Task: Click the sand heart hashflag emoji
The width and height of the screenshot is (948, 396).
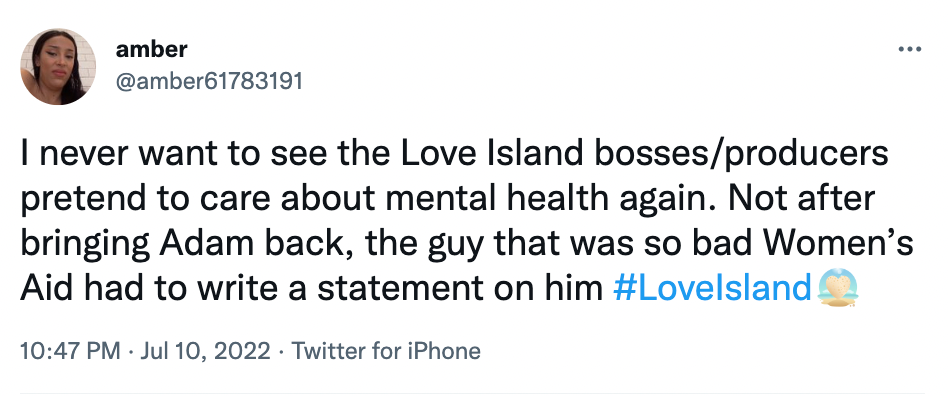Action: 837,288
